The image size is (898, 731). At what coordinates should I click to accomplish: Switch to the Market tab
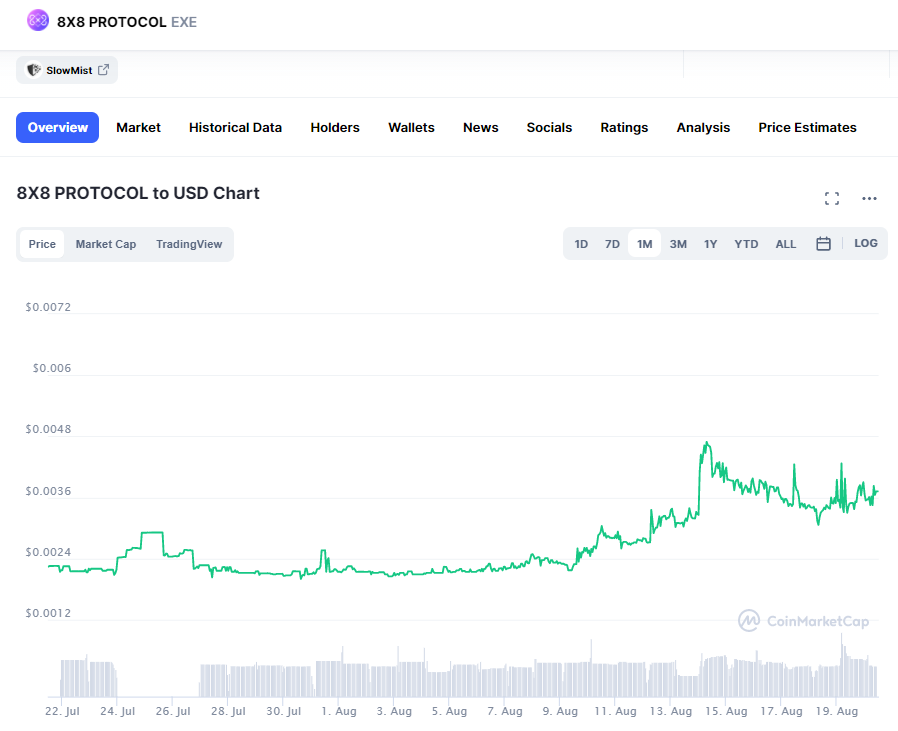(138, 127)
